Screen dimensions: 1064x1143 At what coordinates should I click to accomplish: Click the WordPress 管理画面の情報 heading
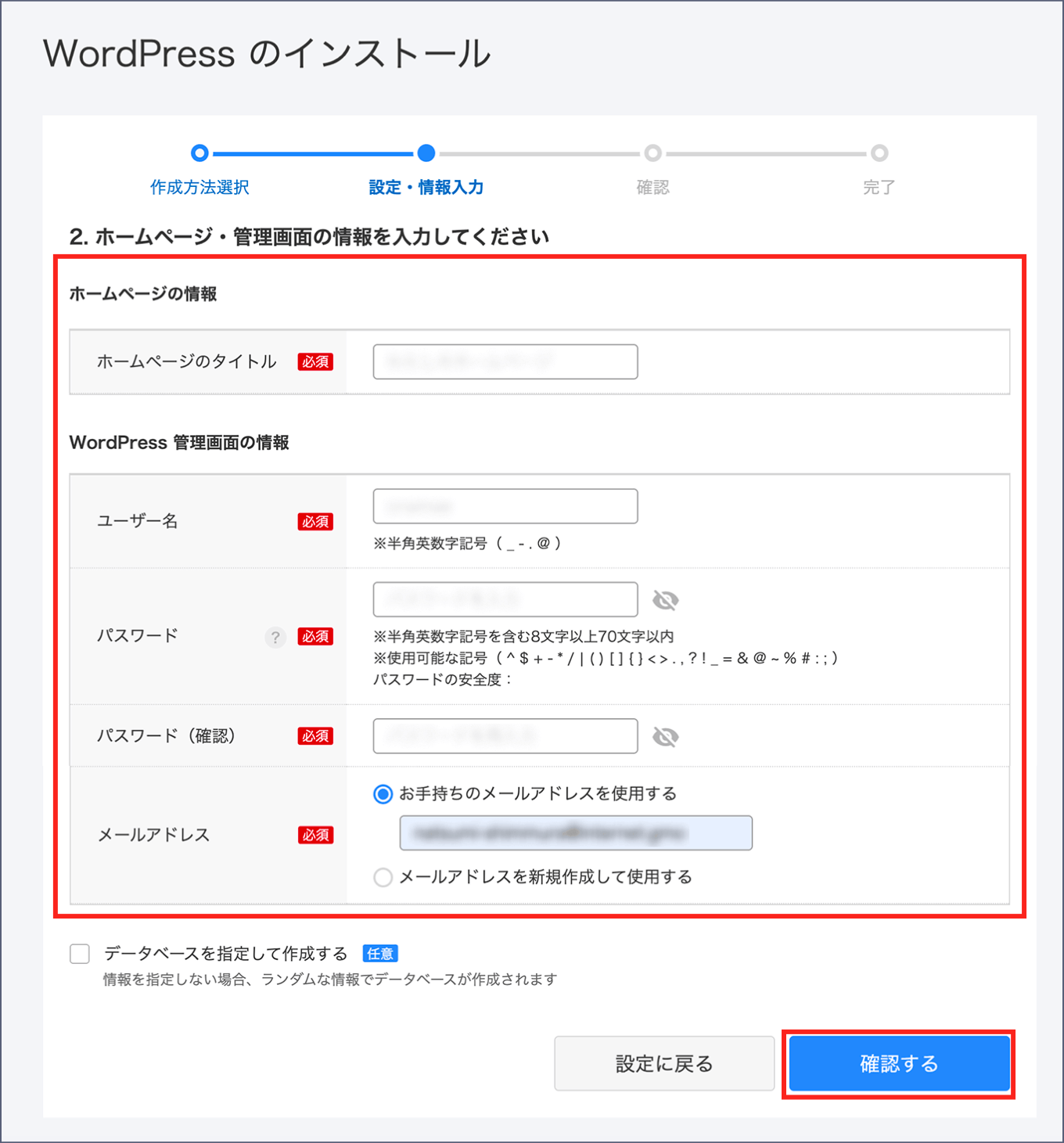(179, 442)
